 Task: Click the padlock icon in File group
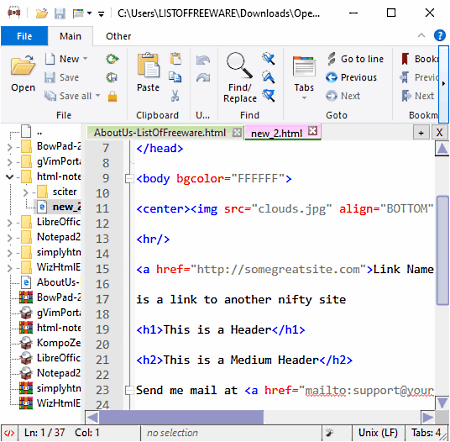(x=112, y=96)
